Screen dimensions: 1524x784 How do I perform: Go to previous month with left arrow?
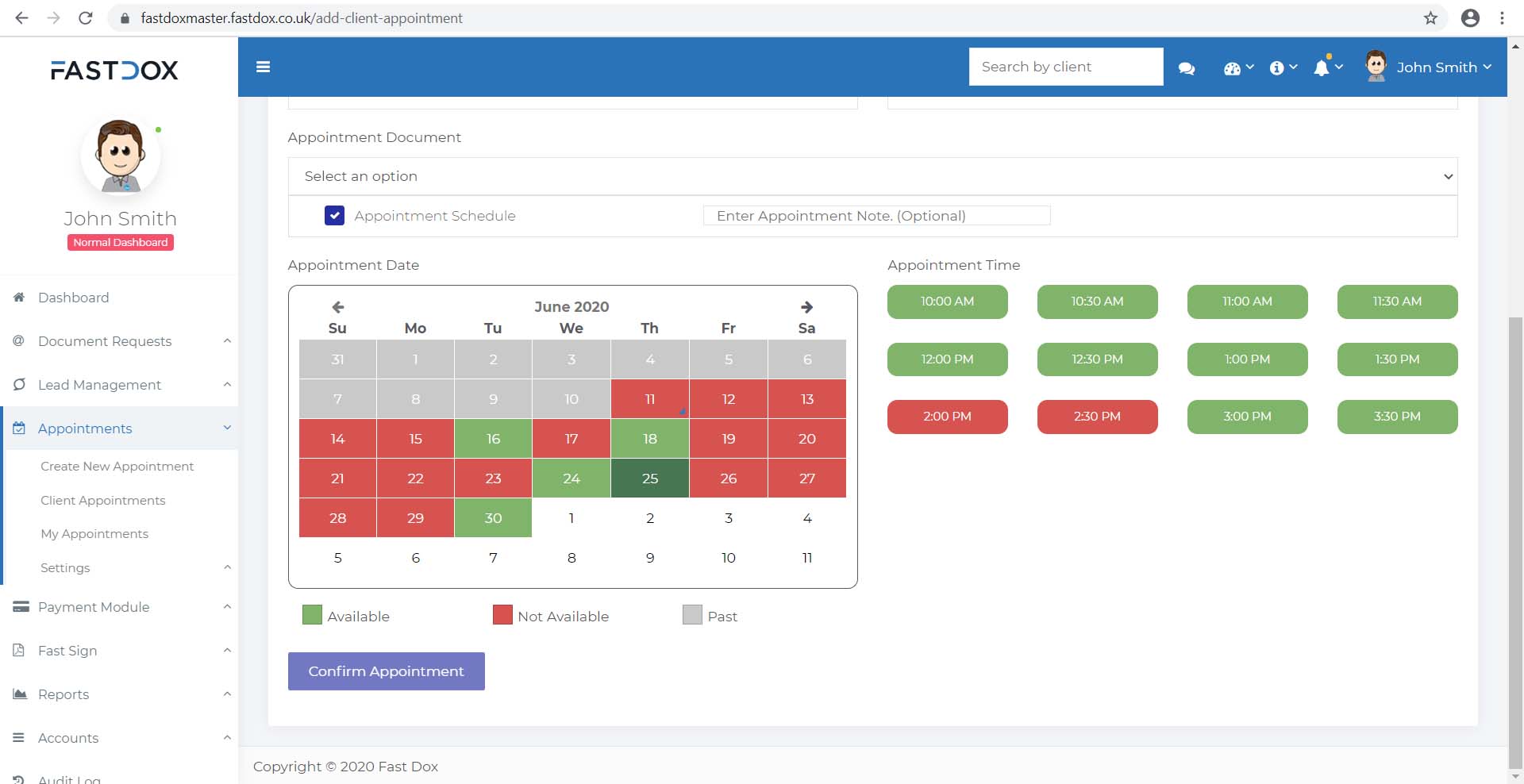(x=337, y=307)
